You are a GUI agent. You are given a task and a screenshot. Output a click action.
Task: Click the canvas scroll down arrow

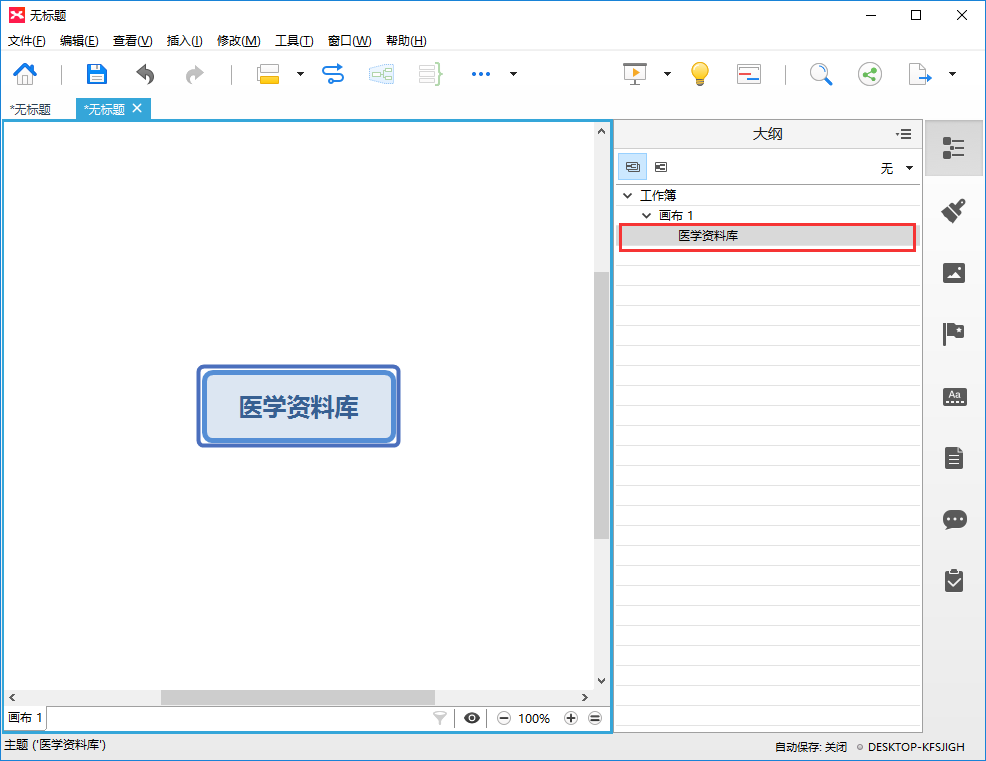[x=601, y=680]
